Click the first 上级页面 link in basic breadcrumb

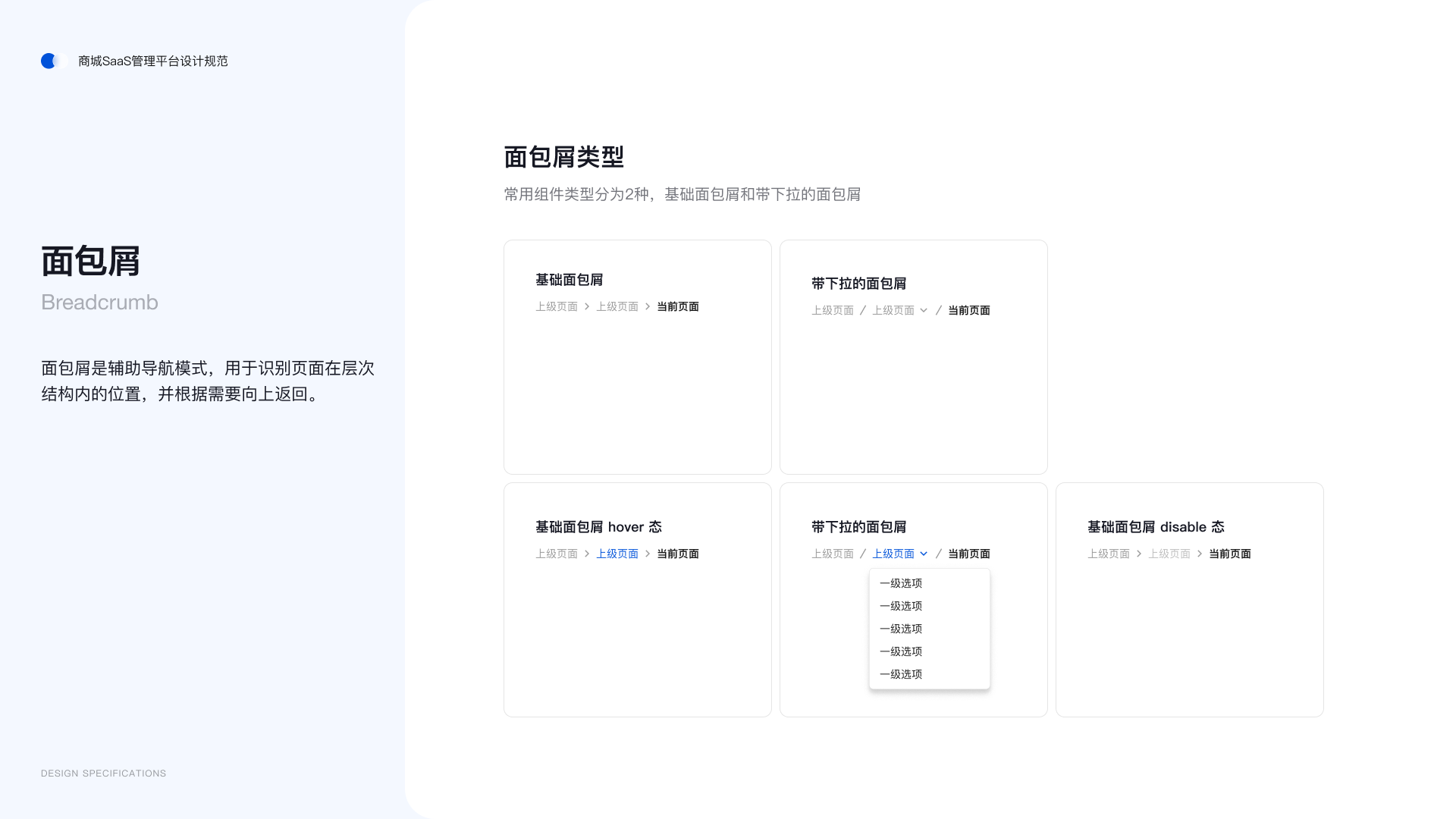click(x=557, y=306)
